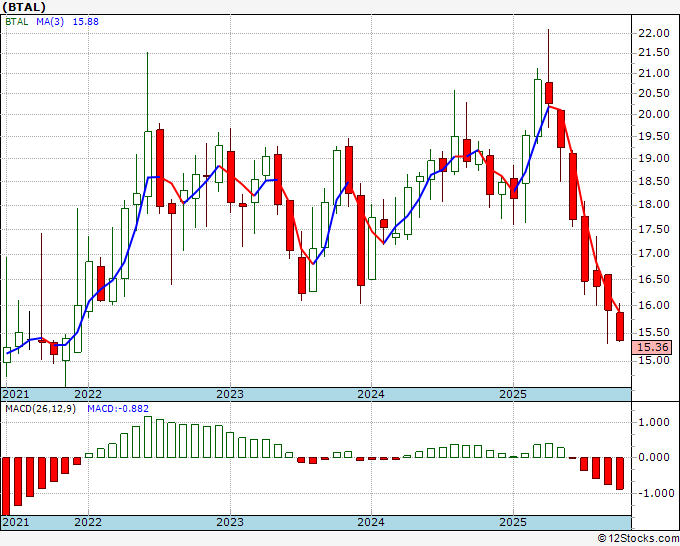Click the (BTAL) chart title

[x=24, y=7]
